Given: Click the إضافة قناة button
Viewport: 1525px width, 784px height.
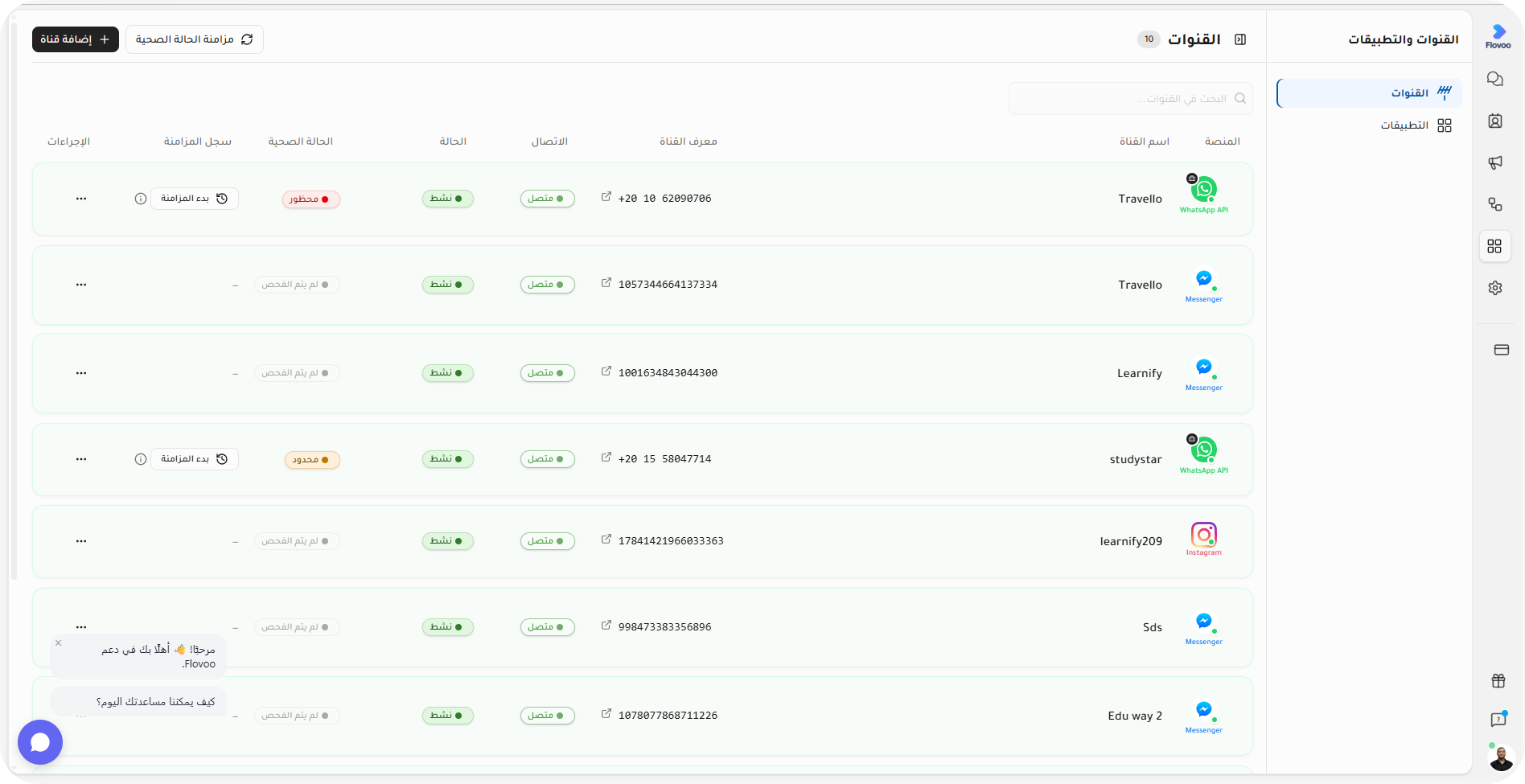Looking at the screenshot, I should pyautogui.click(x=76, y=39).
